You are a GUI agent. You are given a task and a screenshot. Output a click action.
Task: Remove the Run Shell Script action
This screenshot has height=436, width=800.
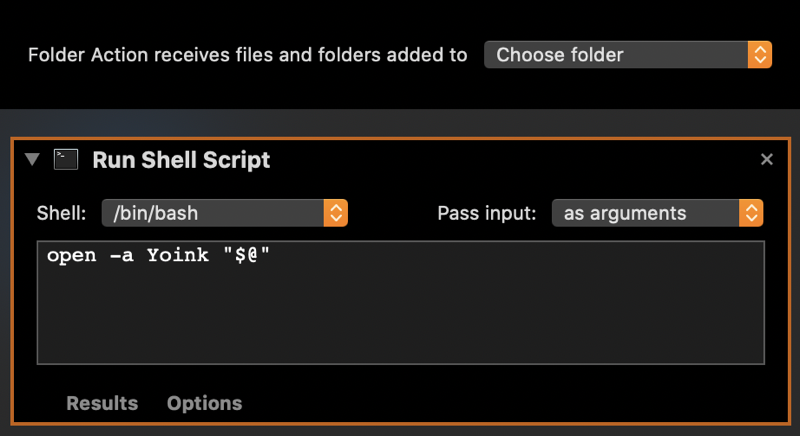[x=766, y=160]
